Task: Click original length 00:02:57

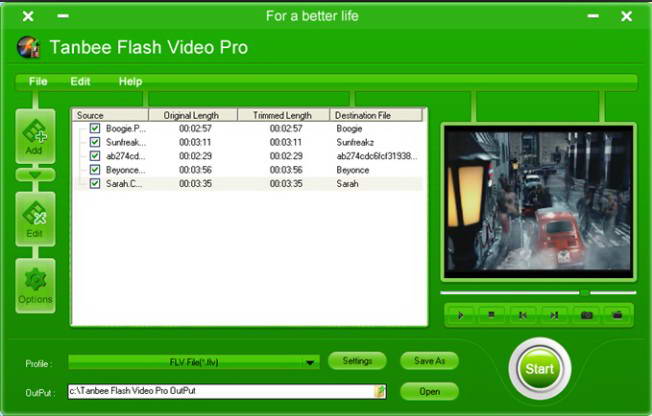Action: click(x=195, y=129)
